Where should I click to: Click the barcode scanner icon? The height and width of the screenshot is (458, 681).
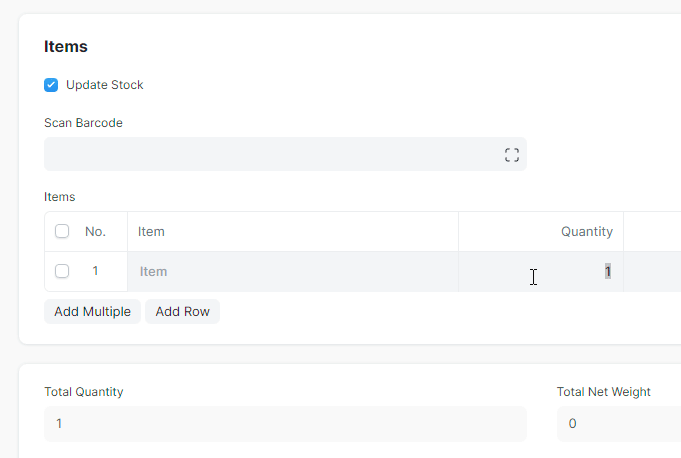[512, 155]
